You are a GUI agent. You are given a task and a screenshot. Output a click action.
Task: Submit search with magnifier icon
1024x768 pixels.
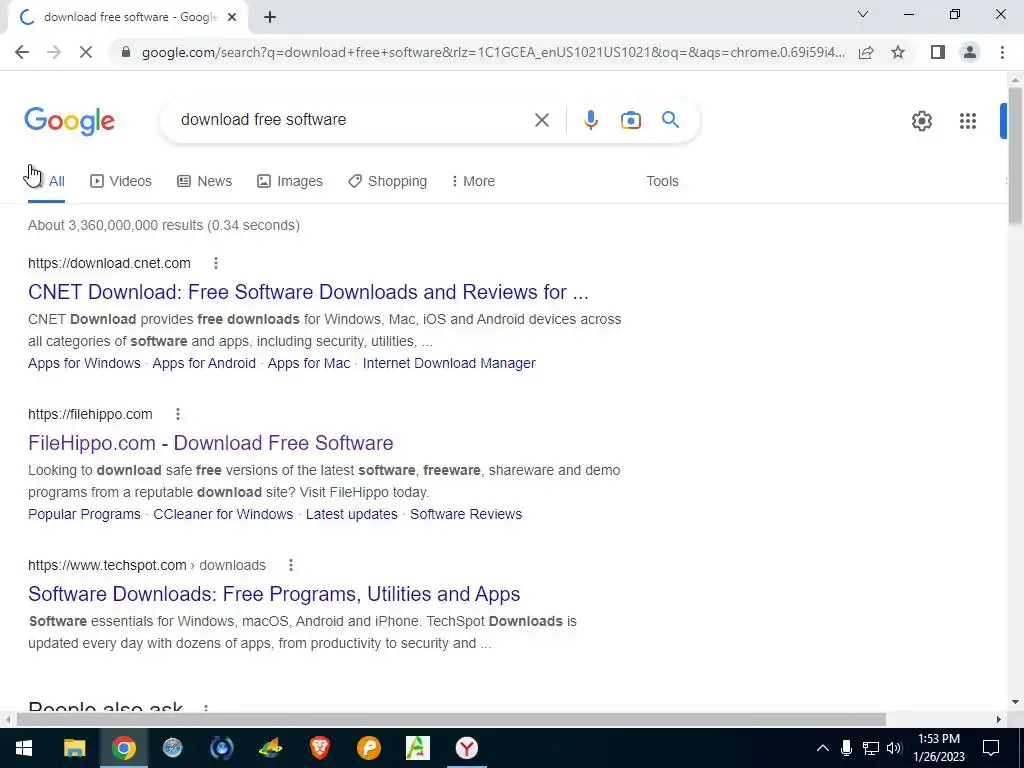670,120
